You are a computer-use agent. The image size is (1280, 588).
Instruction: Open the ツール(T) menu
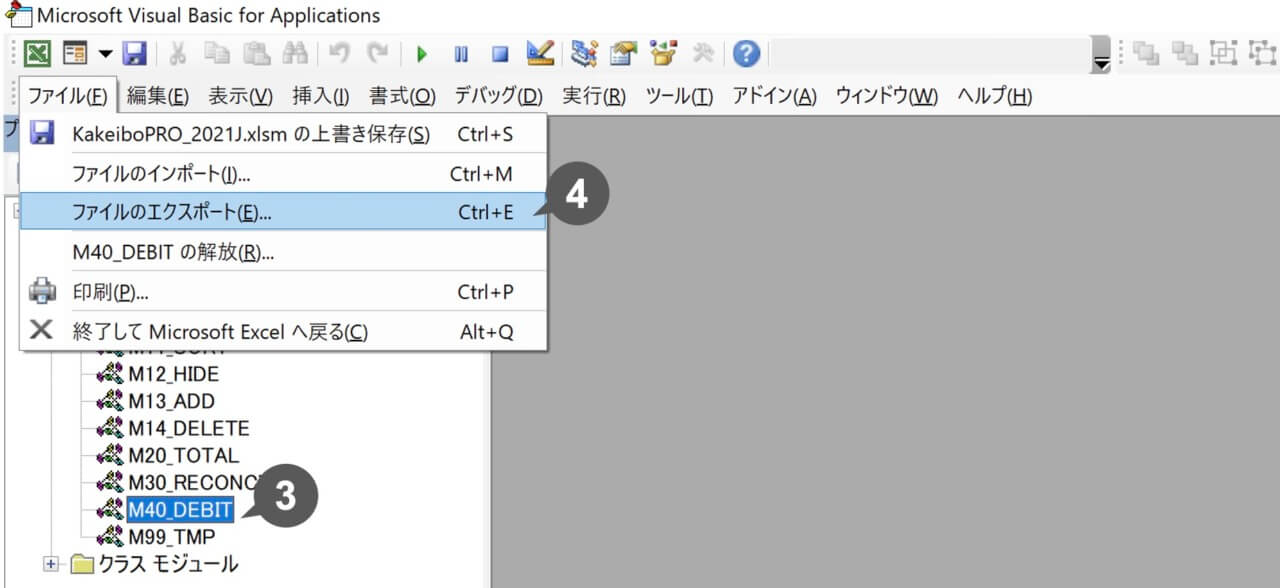coord(679,96)
